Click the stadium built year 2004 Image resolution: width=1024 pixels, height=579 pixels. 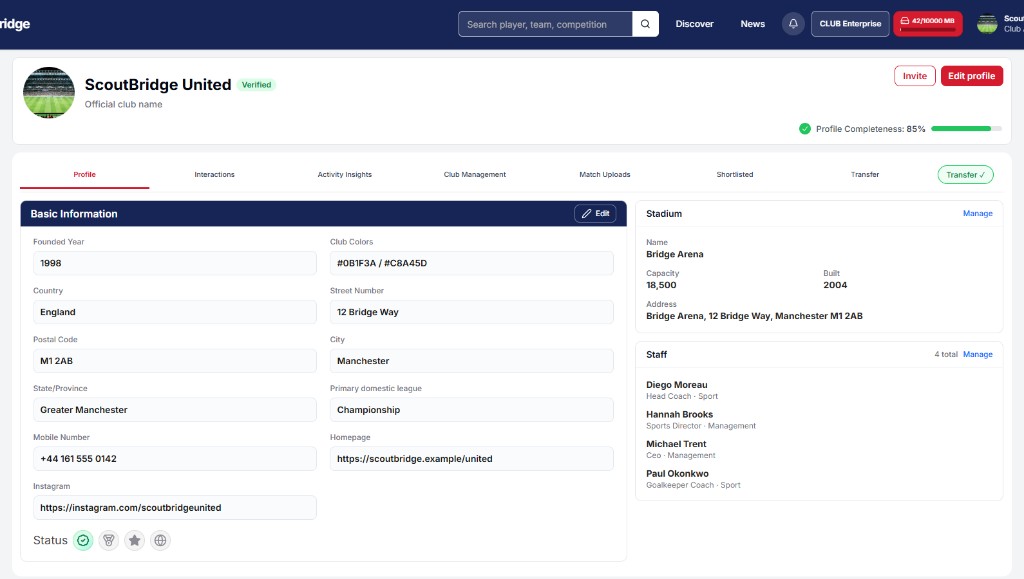pyautogui.click(x=835, y=285)
